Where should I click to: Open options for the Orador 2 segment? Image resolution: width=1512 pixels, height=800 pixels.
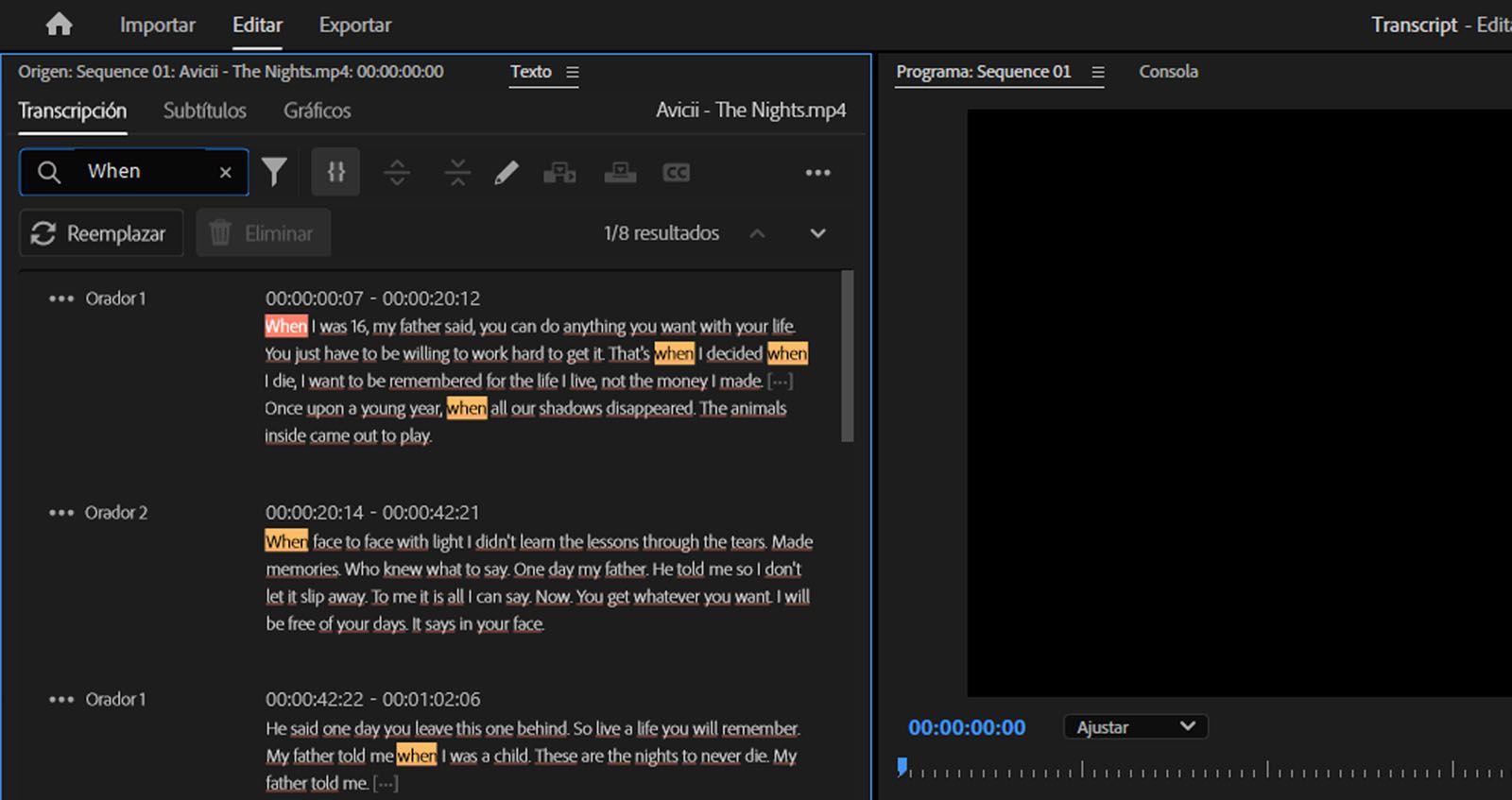(x=60, y=513)
